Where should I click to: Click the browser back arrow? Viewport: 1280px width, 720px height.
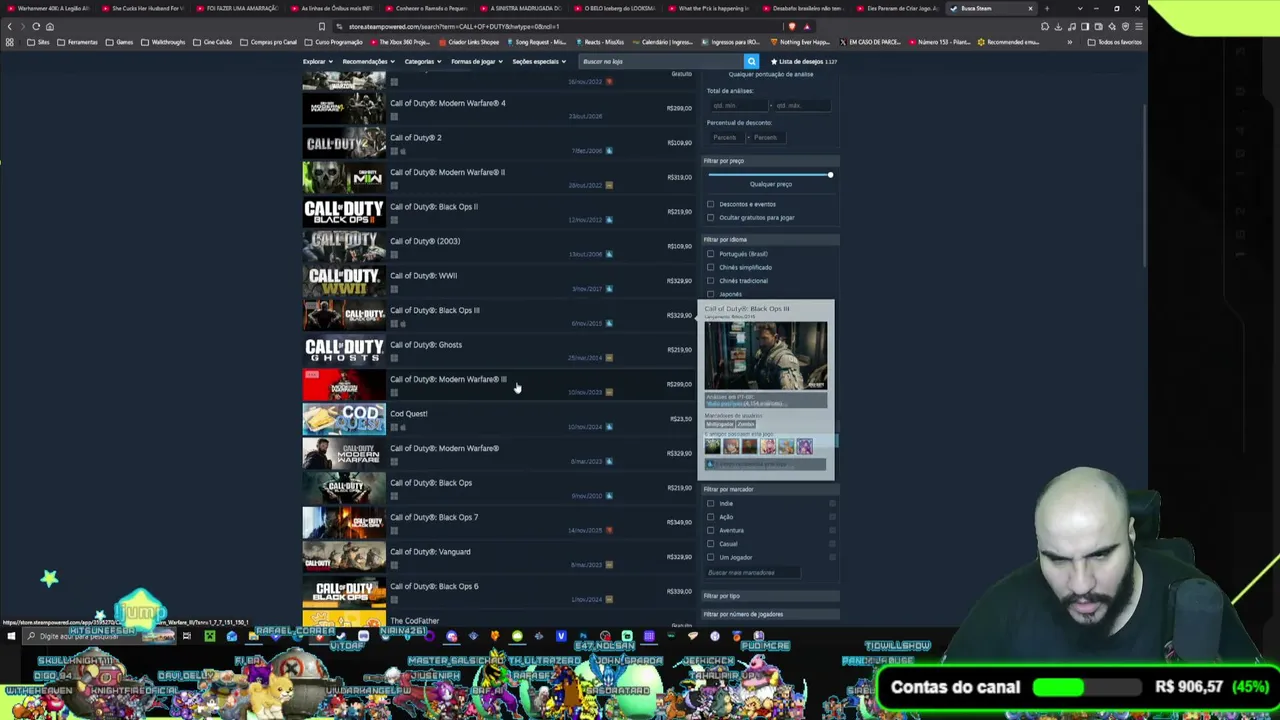click(x=10, y=26)
